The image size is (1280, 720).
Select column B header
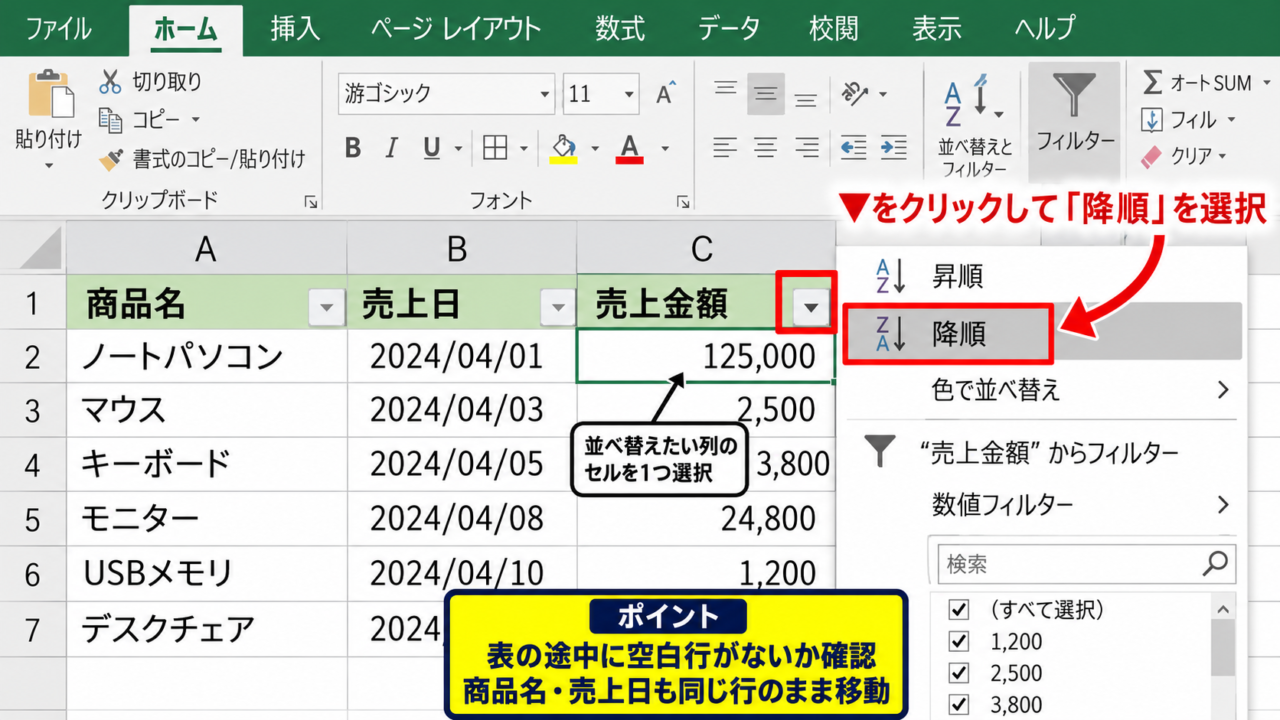(462, 249)
